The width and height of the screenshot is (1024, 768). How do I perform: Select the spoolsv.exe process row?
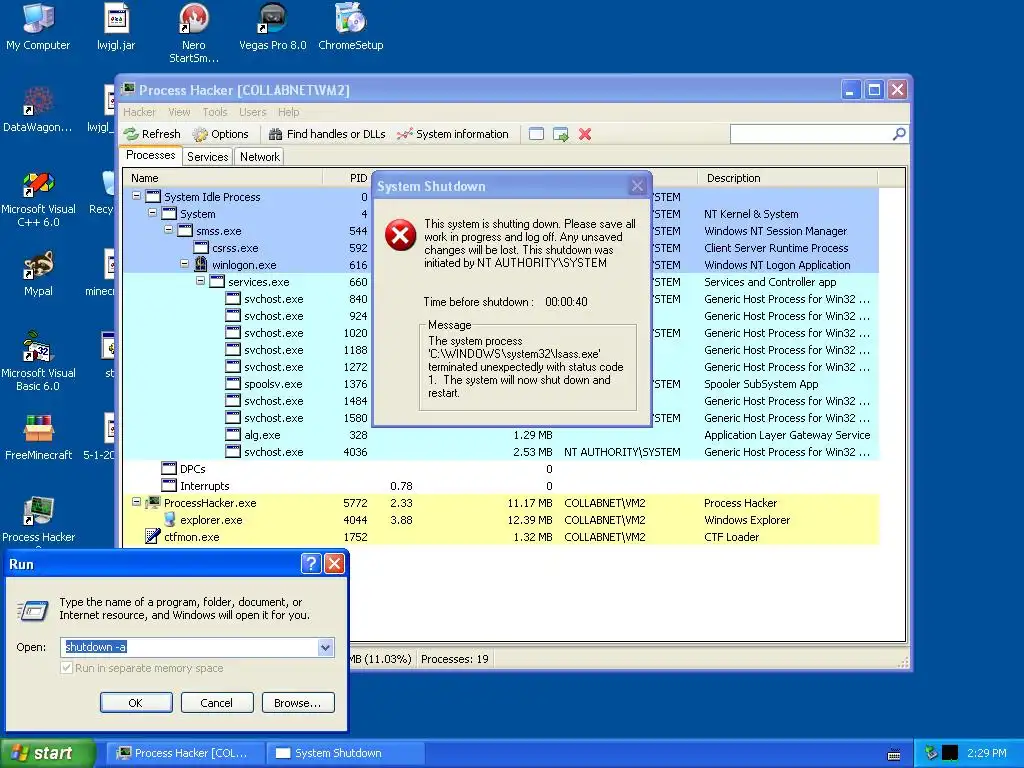point(500,384)
